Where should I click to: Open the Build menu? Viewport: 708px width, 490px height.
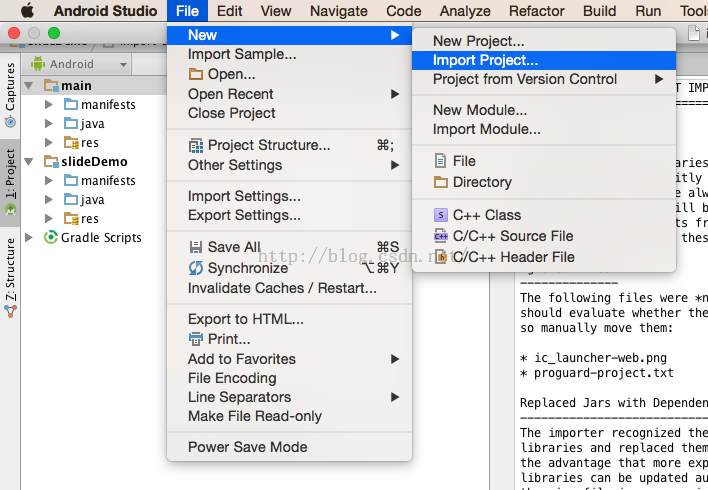click(599, 10)
